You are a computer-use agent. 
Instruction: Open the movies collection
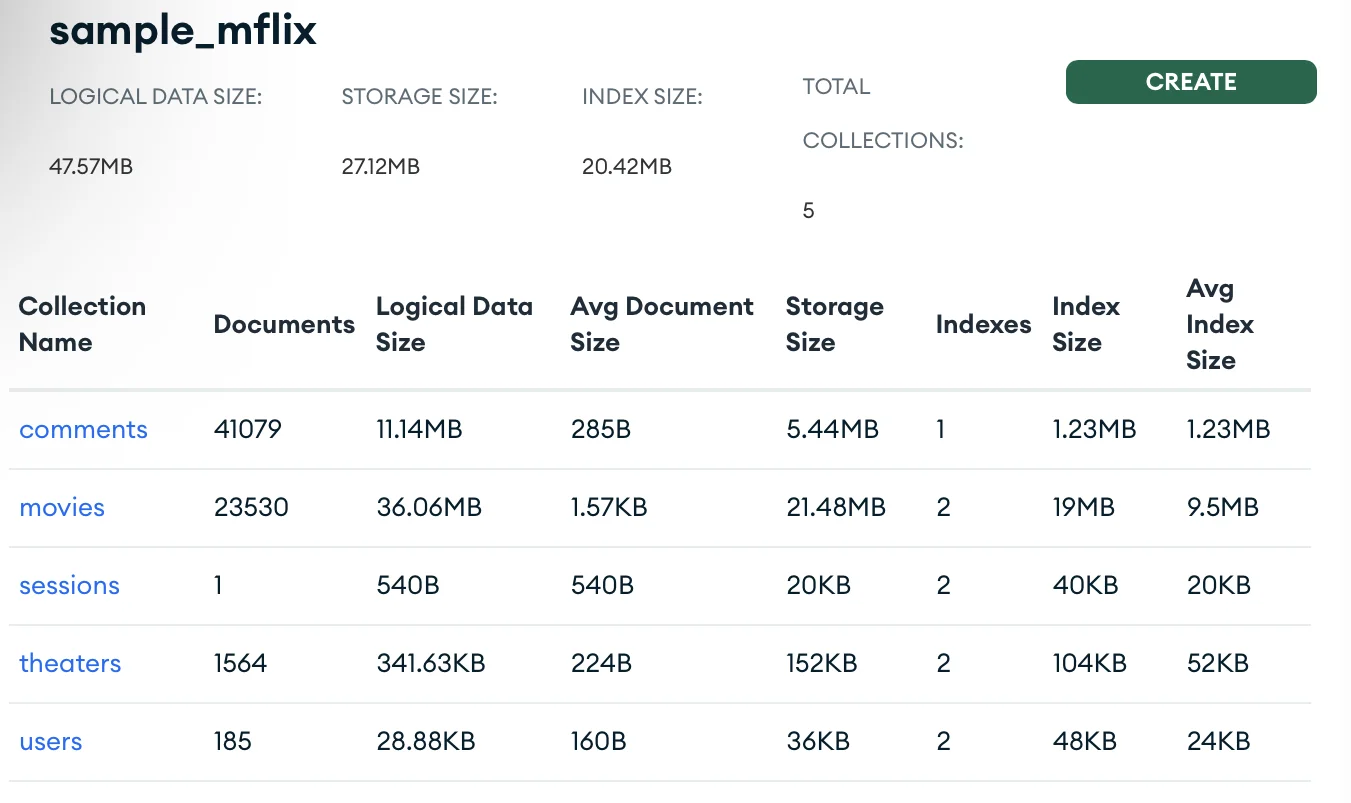tap(61, 507)
